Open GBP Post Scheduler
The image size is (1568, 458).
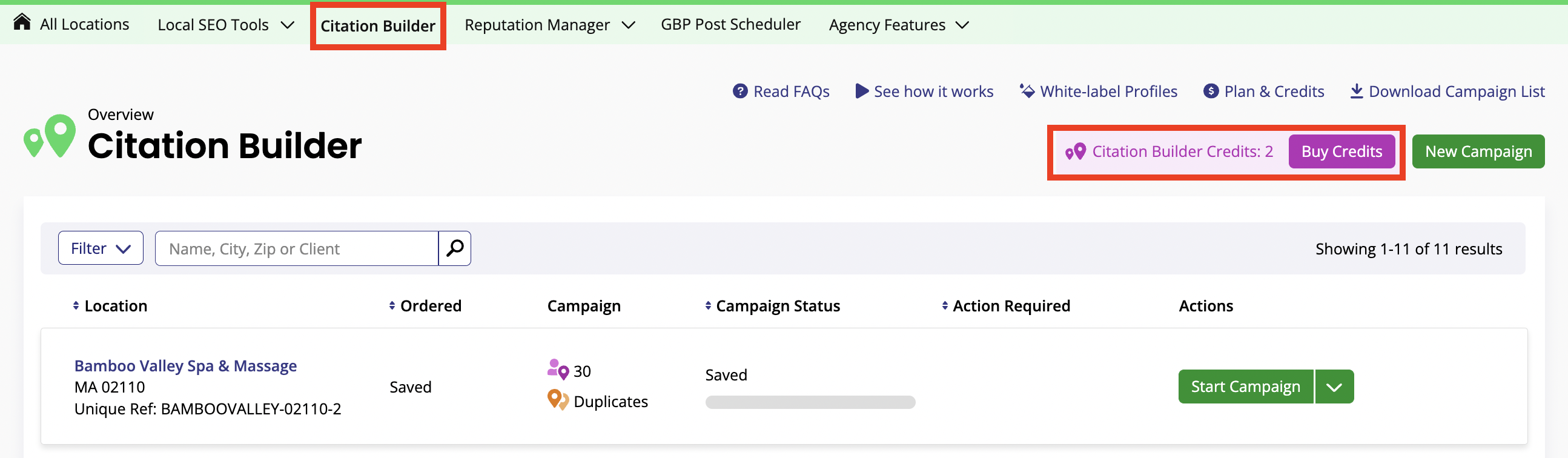(x=730, y=24)
